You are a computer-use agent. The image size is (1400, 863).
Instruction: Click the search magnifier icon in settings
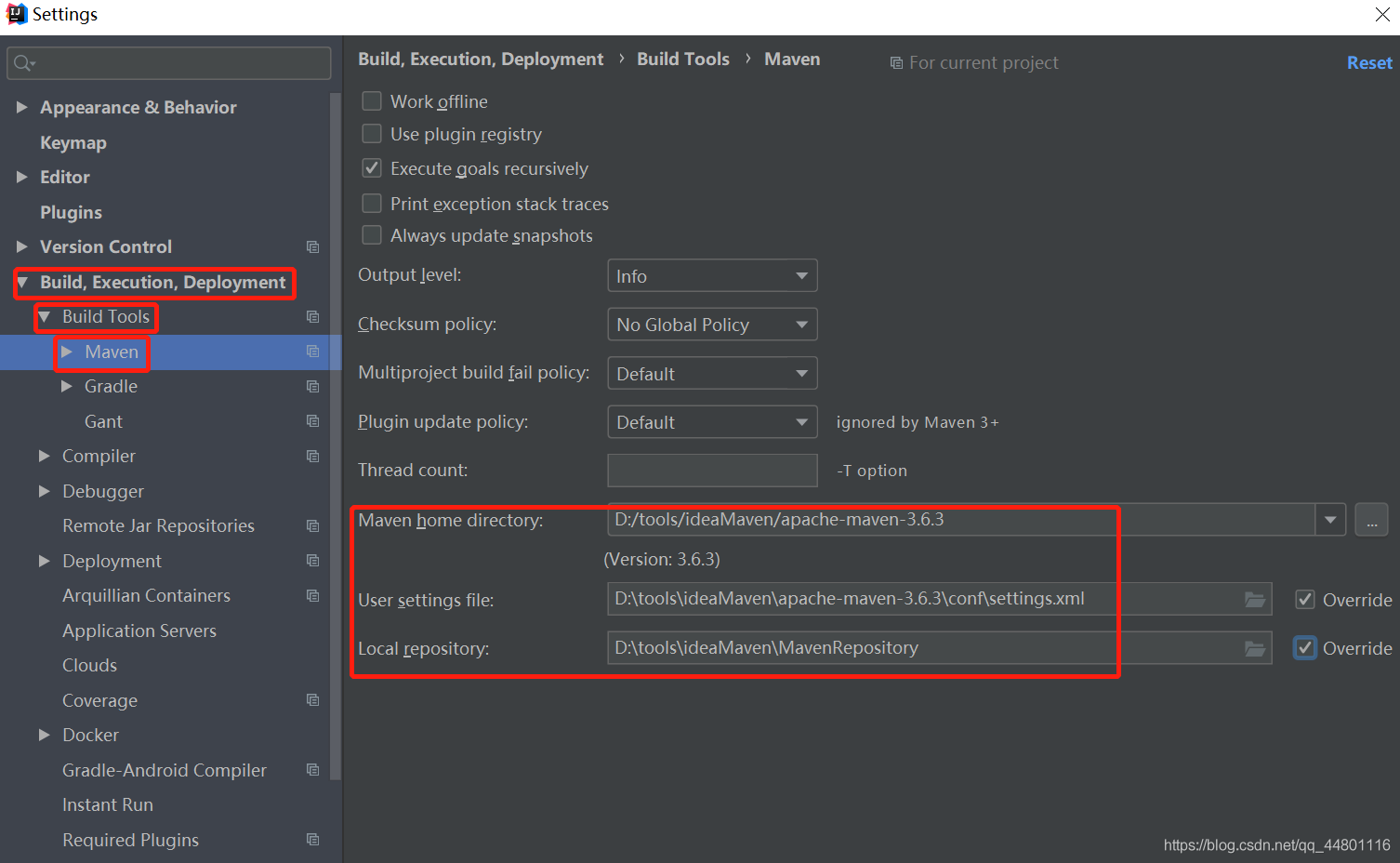pyautogui.click(x=23, y=63)
